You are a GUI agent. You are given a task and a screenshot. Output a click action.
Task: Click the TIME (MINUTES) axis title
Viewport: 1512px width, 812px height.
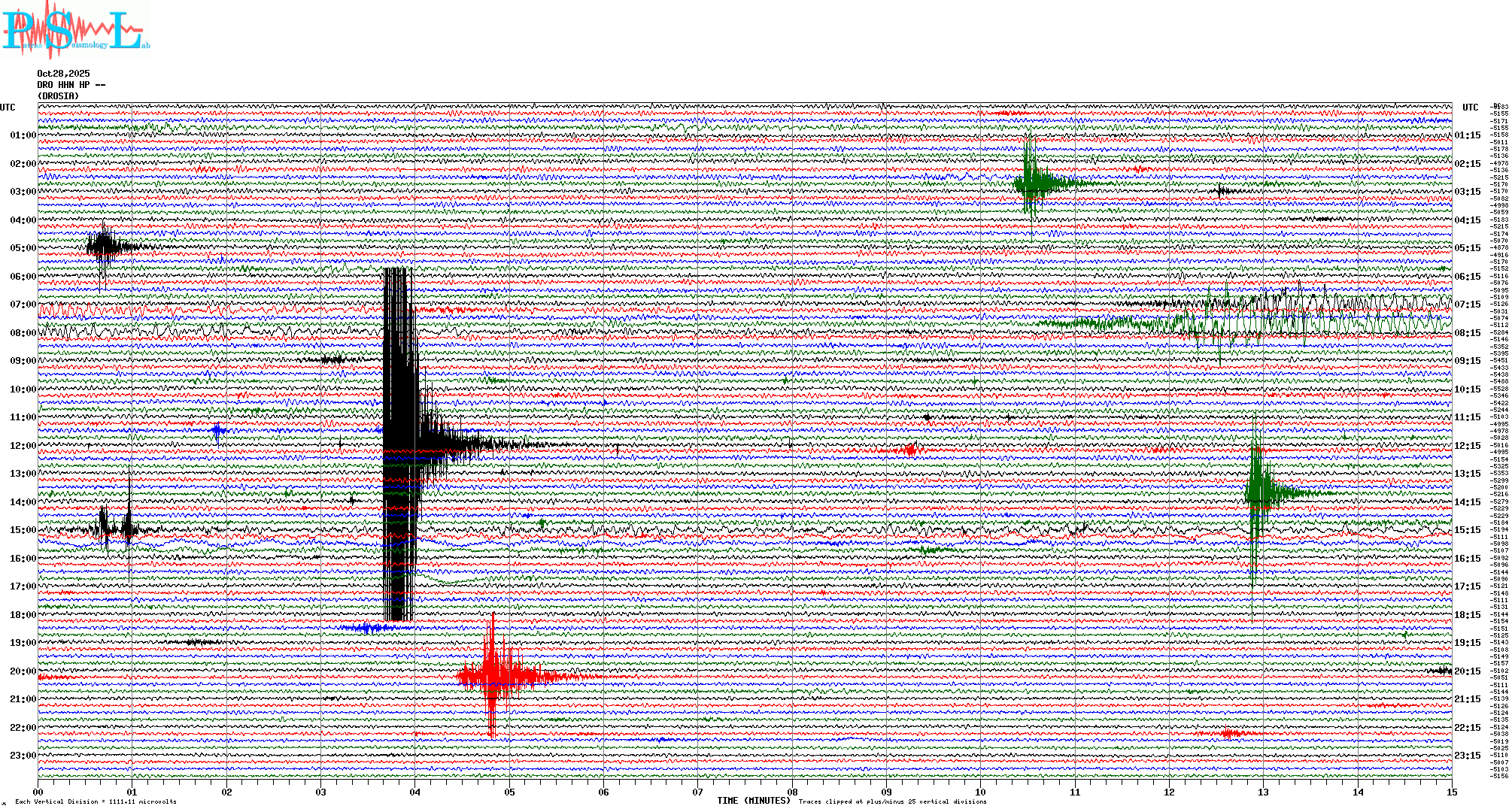coord(754,801)
